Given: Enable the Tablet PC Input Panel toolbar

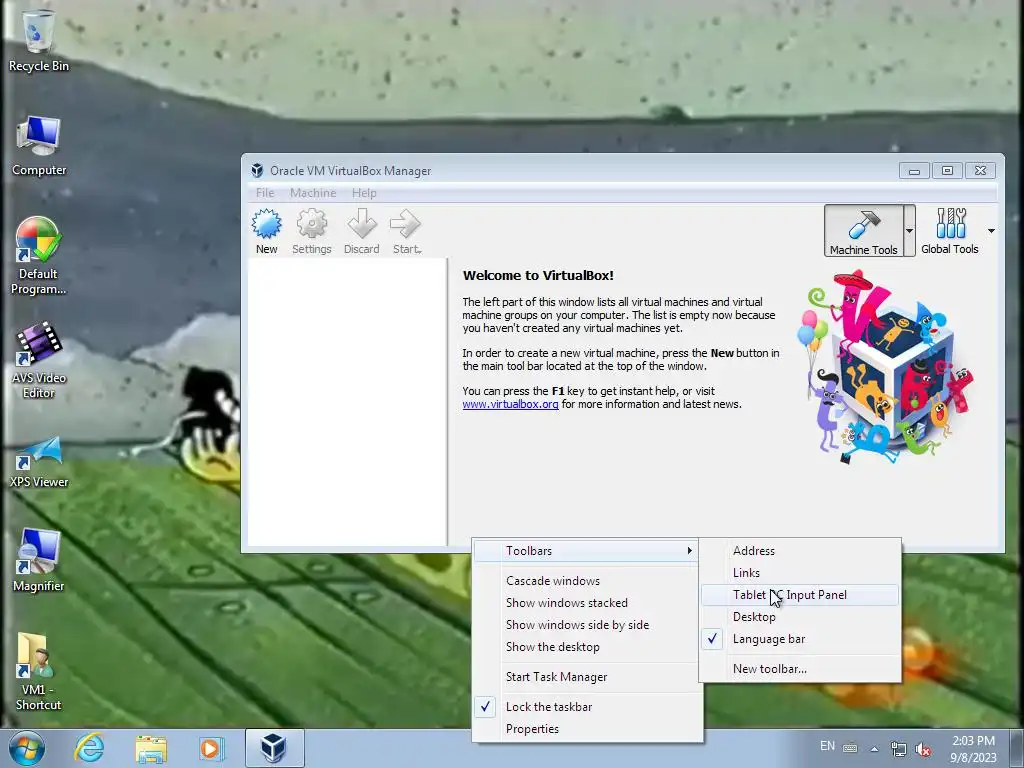Looking at the screenshot, I should click(800, 595).
